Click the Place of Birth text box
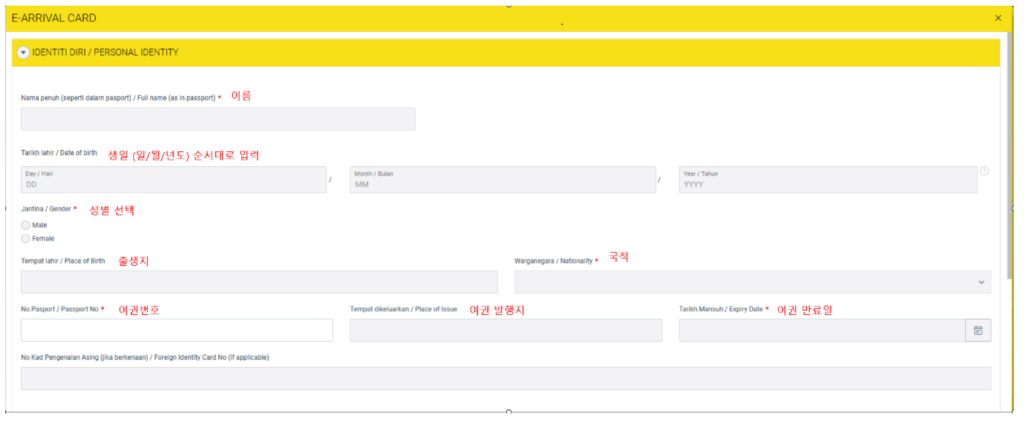1024x421 pixels. click(259, 282)
